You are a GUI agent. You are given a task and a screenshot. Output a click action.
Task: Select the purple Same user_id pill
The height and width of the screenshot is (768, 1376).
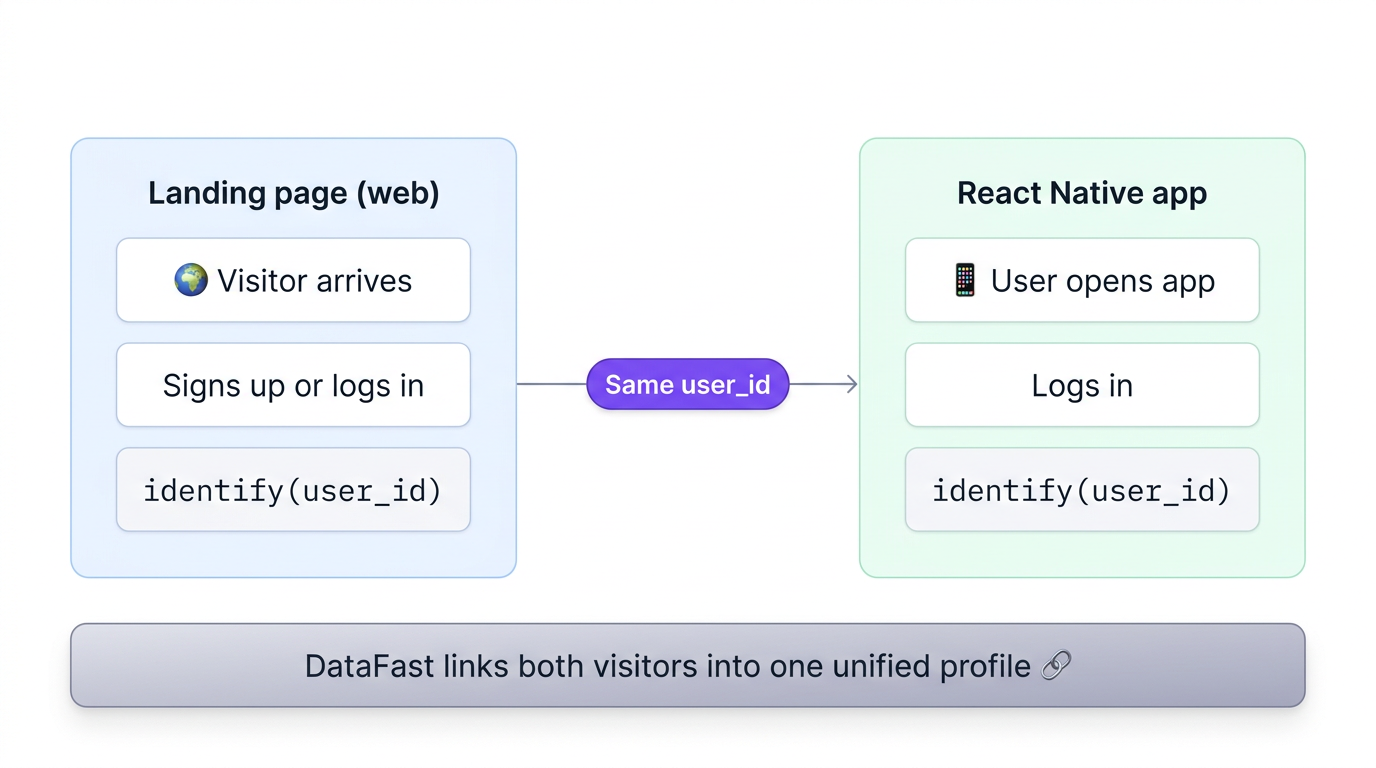687,384
